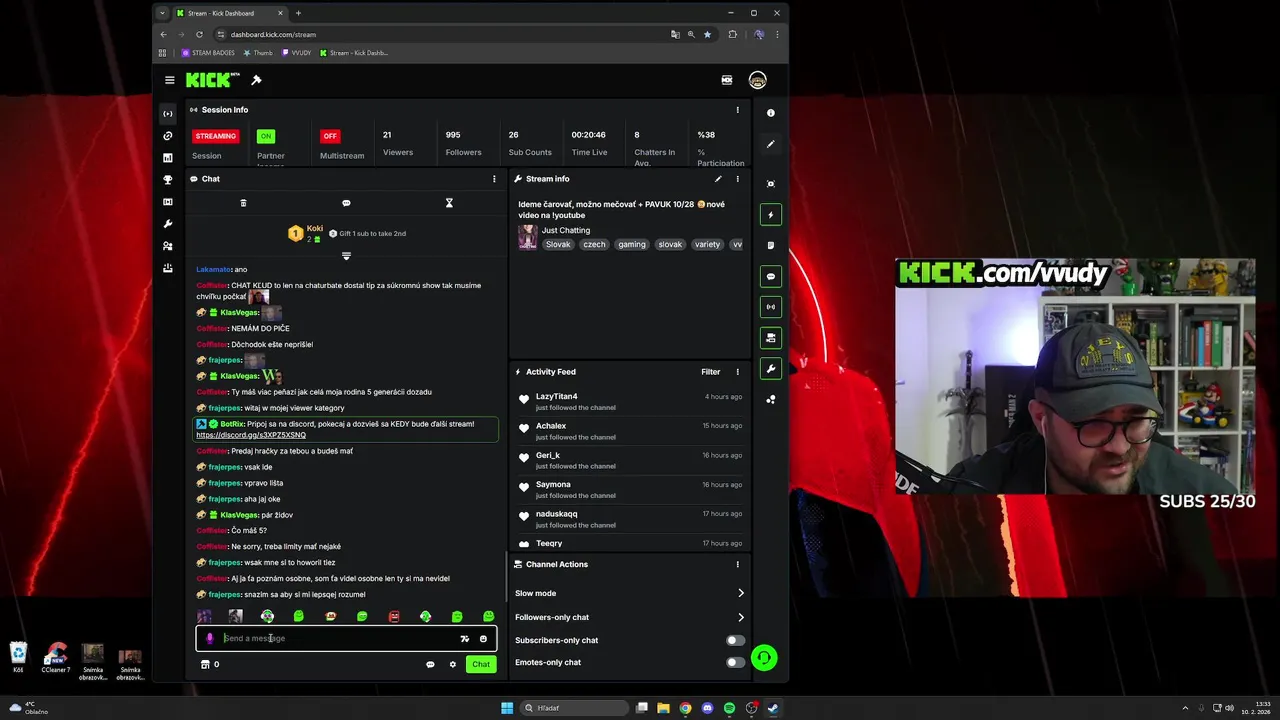Screen dimensions: 1280x720
Task: Open the stream section in left sidebar
Action: tap(168, 113)
